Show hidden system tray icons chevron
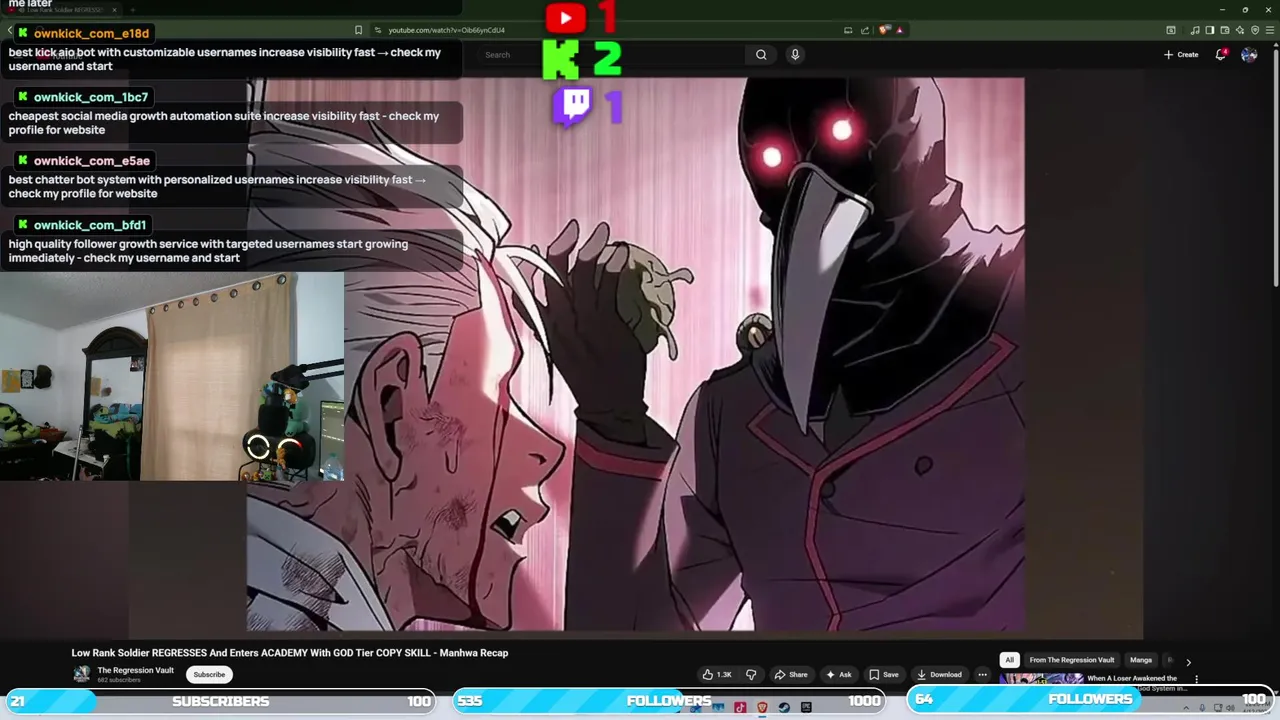Viewport: 1280px width, 720px height. (1186, 708)
